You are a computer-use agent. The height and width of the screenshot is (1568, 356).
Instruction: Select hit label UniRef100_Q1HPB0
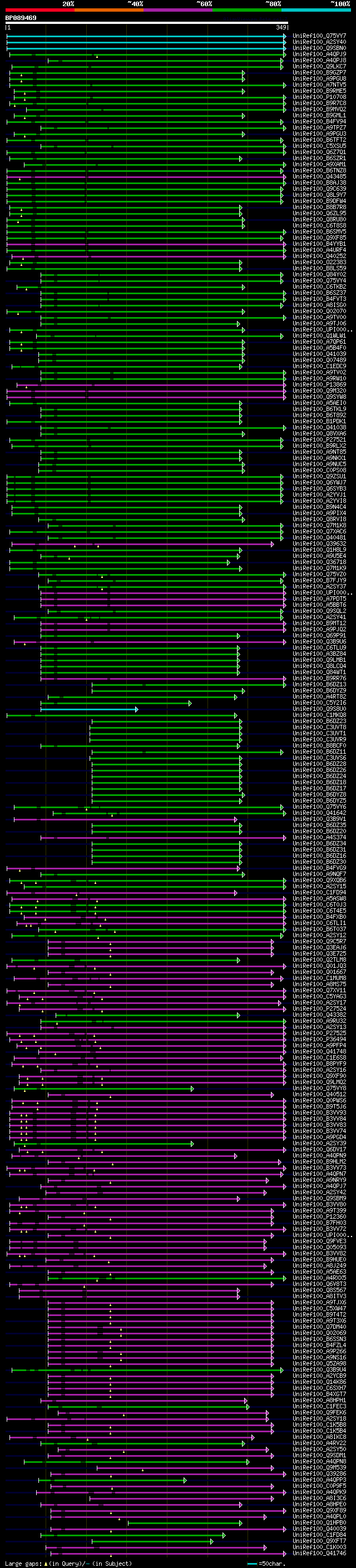coord(319,1522)
